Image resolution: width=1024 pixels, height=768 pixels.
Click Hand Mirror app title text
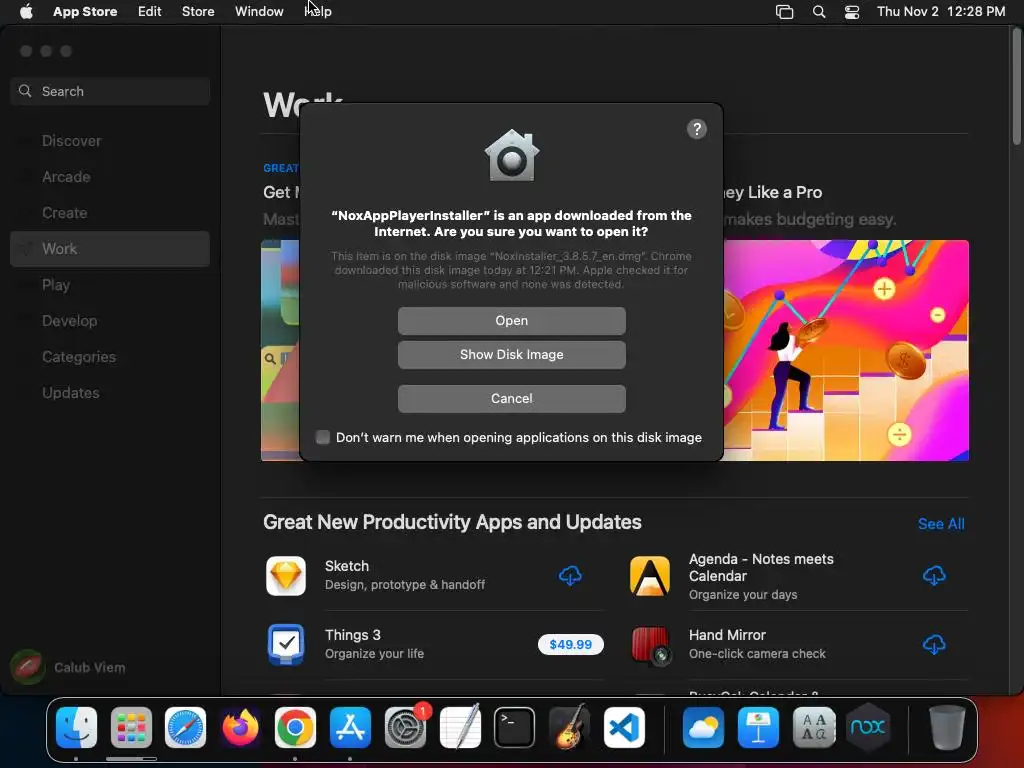point(727,635)
